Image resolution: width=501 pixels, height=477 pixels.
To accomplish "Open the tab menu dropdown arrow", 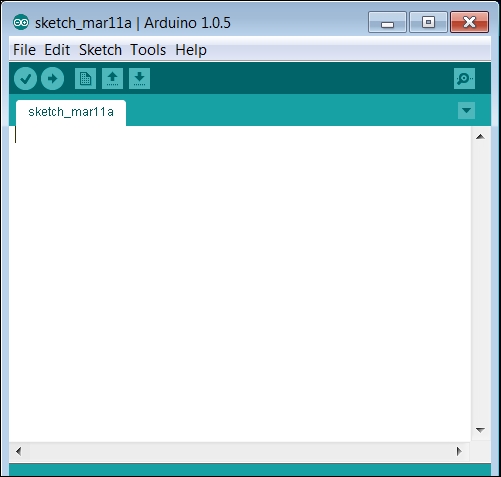I will coord(466,110).
